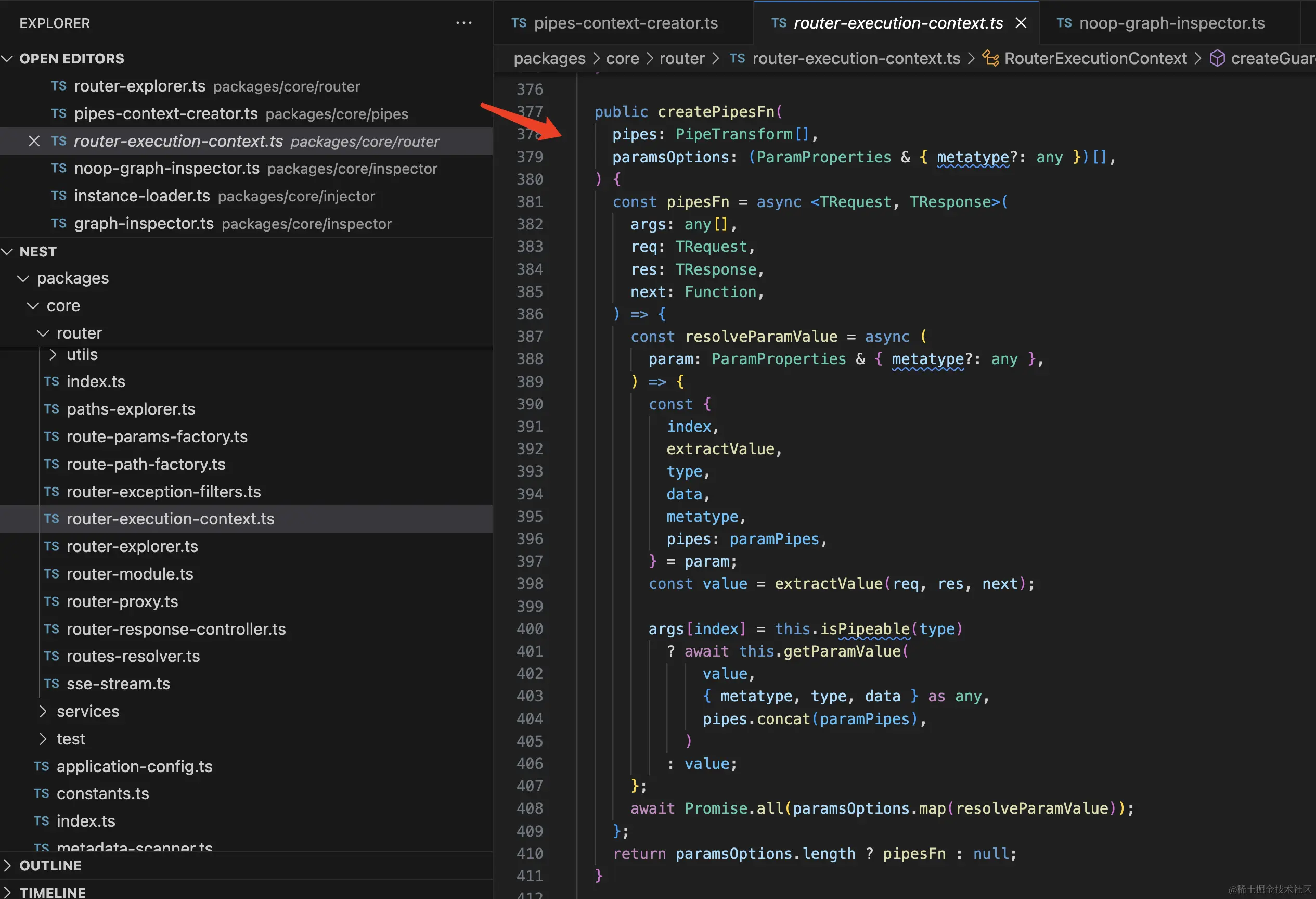
Task: Open pipes-context-creator.ts from Open Editors
Action: click(x=247, y=113)
